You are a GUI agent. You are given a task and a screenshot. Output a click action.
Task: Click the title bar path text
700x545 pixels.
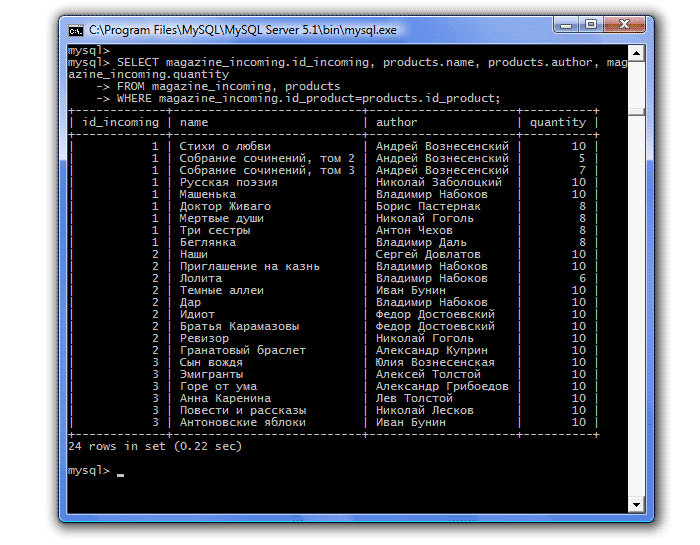point(242,31)
